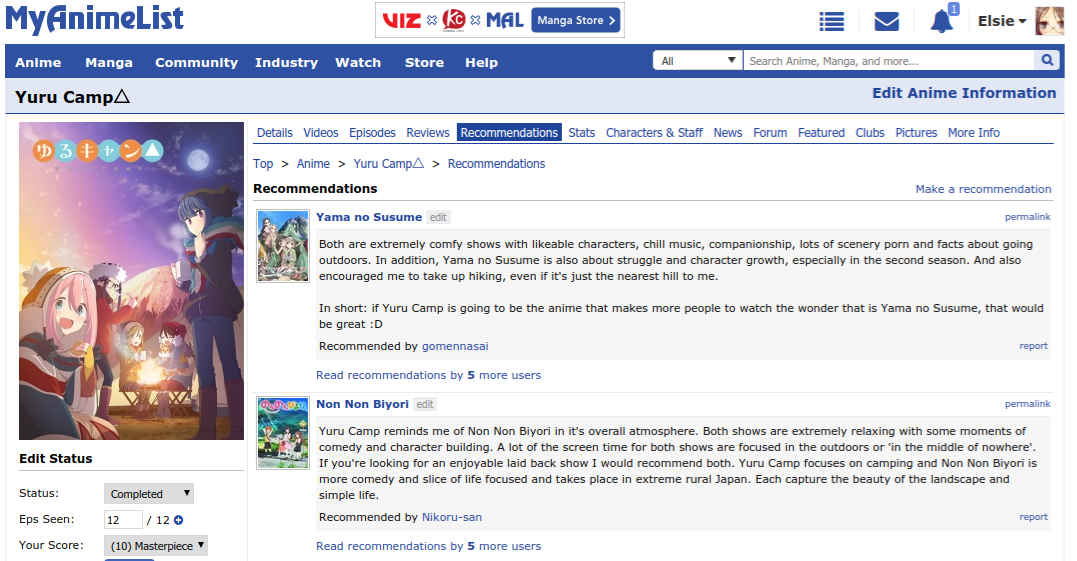Click Edit Anime Information link
1077x561 pixels.
click(964, 93)
